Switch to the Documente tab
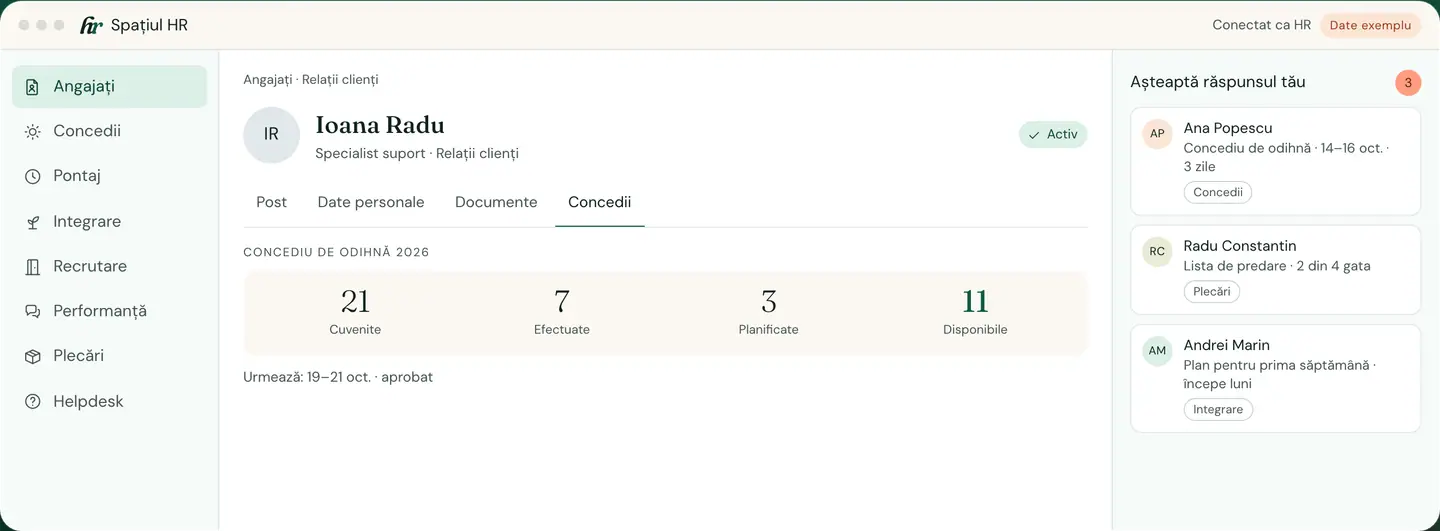Viewport: 1440px width, 531px height. click(x=496, y=202)
